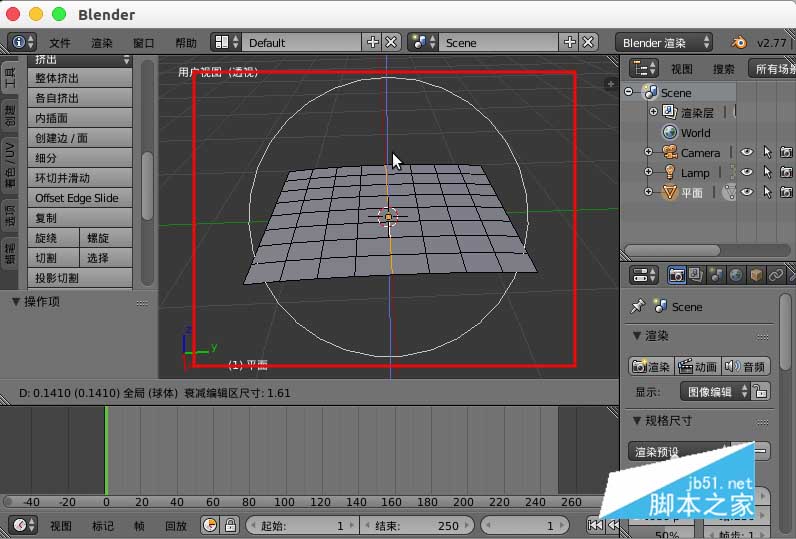Screen dimensions: 796x539
Task: Toggle timeline preview range clock icon
Action: tap(210, 525)
